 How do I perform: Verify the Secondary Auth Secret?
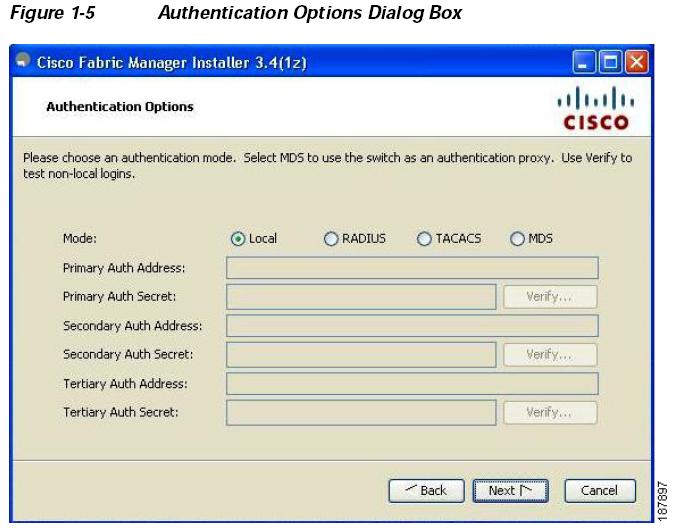coord(550,355)
